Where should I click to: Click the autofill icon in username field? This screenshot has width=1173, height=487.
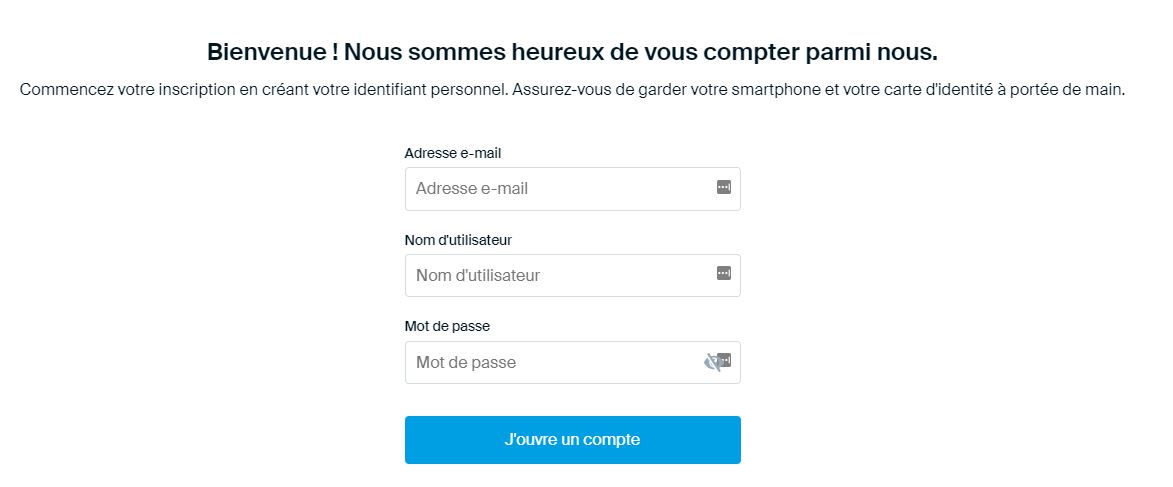pyautogui.click(x=724, y=274)
